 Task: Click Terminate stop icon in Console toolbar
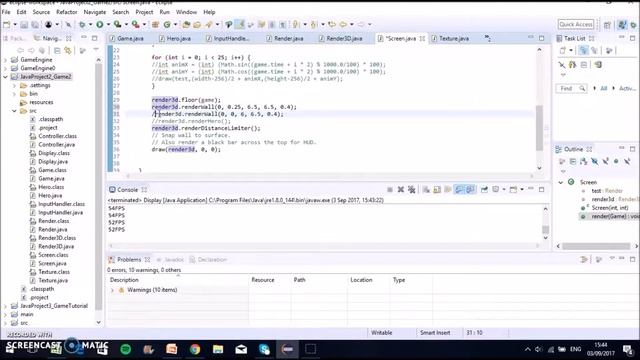[390, 189]
